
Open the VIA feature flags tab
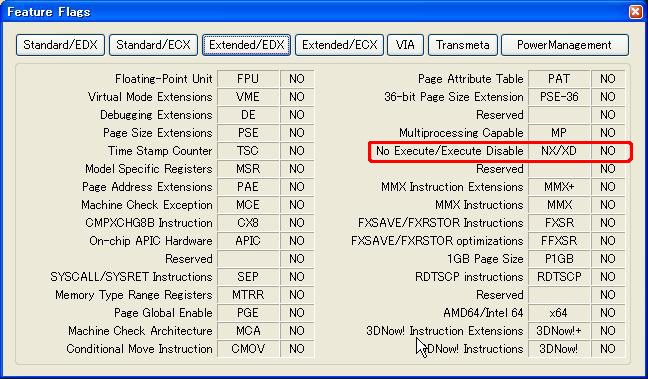(x=405, y=45)
